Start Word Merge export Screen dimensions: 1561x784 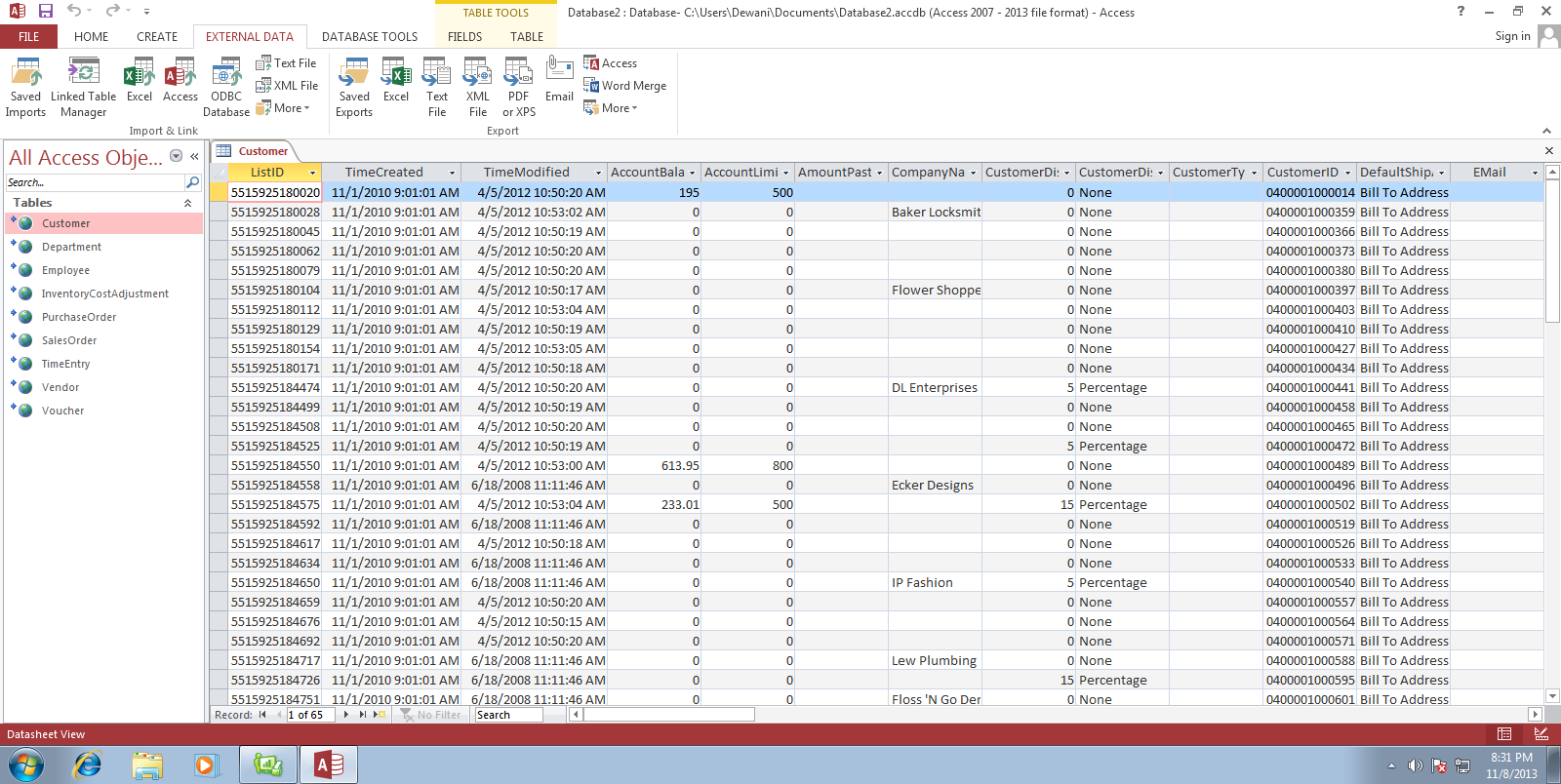tap(625, 86)
